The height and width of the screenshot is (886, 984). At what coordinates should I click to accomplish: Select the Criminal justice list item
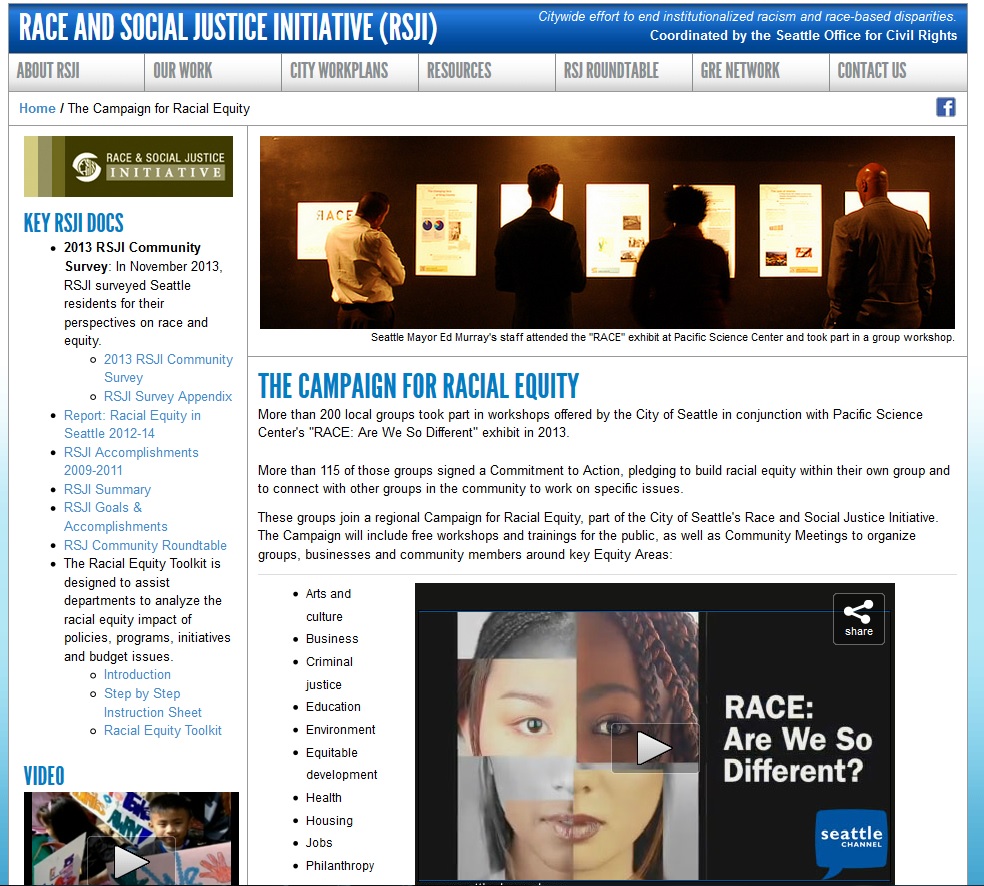pyautogui.click(x=329, y=673)
